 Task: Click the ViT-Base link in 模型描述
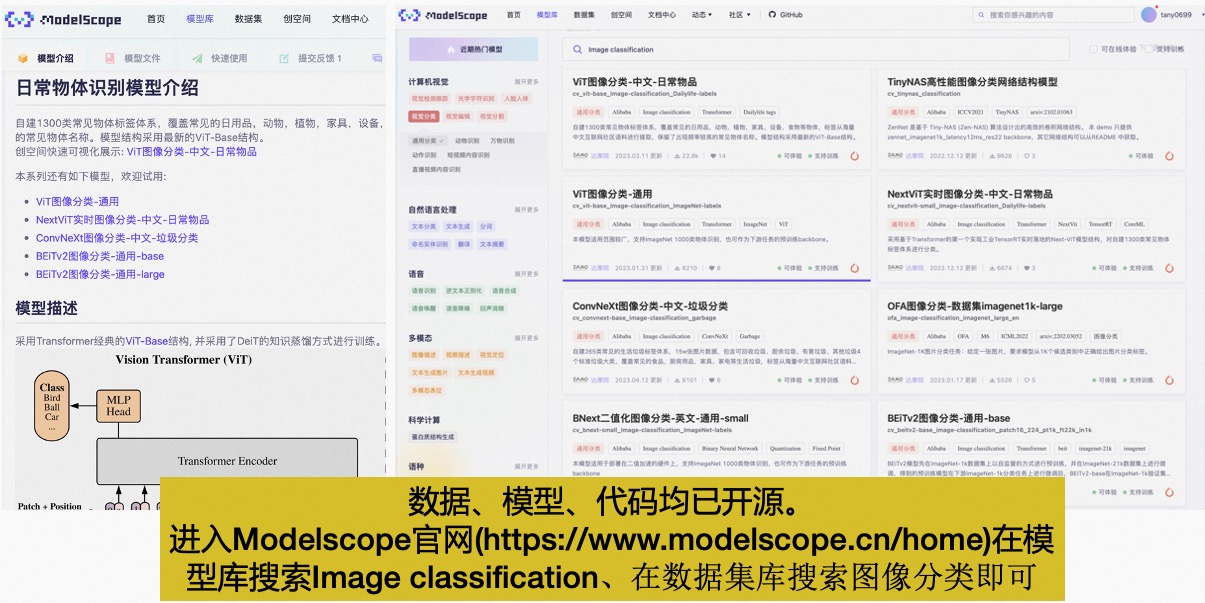(146, 341)
